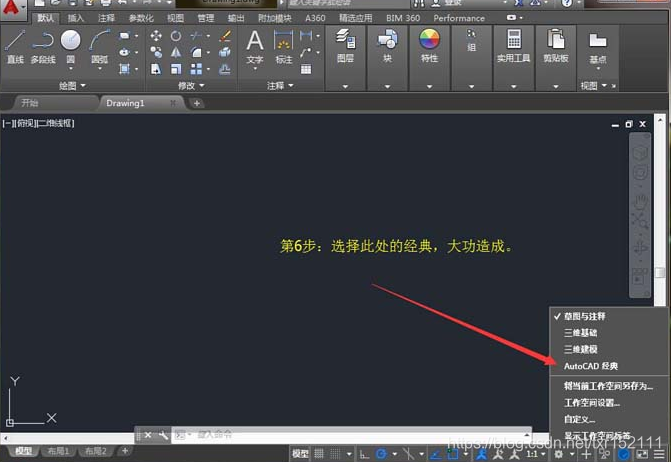671x462 pixels.
Task: Open the 圆弧 arc options dropdown arrow
Action: click(x=100, y=68)
